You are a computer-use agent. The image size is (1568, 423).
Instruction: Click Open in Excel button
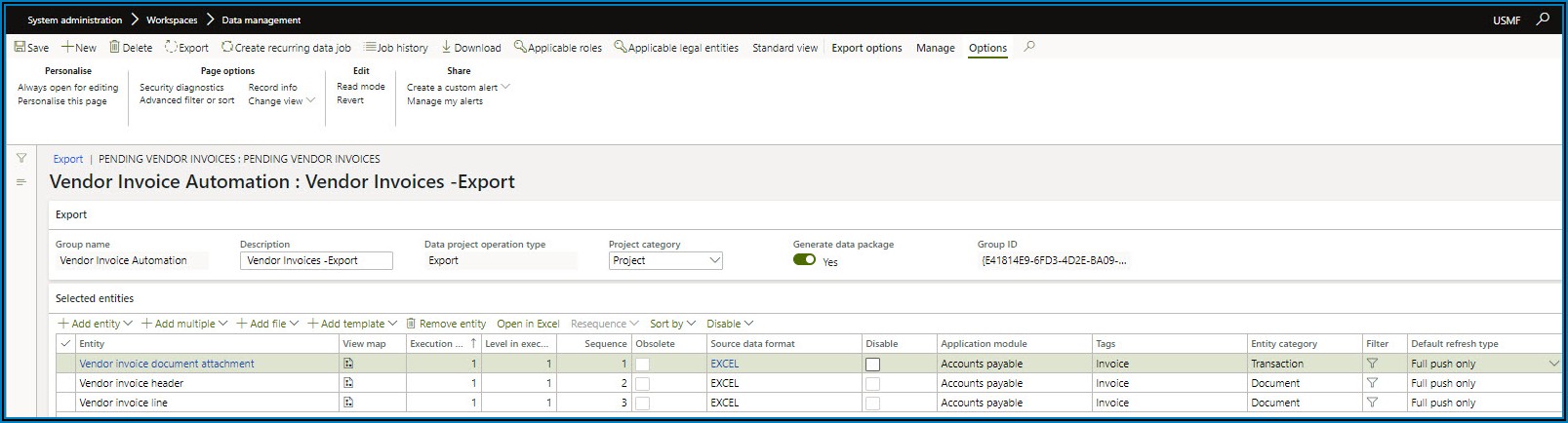[528, 324]
